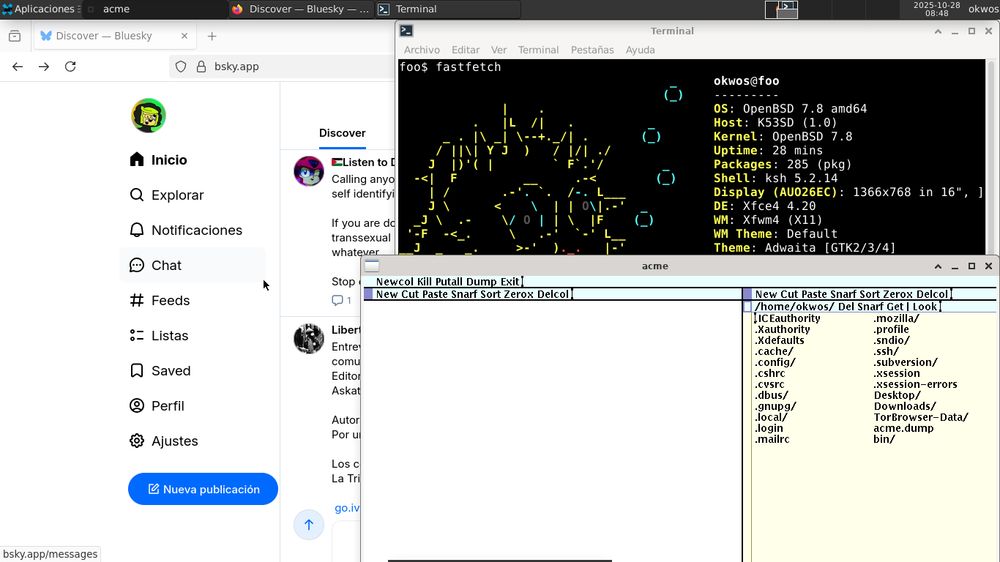1000x562 pixels.
Task: Click the right acme column layout box
Action: [747, 294]
